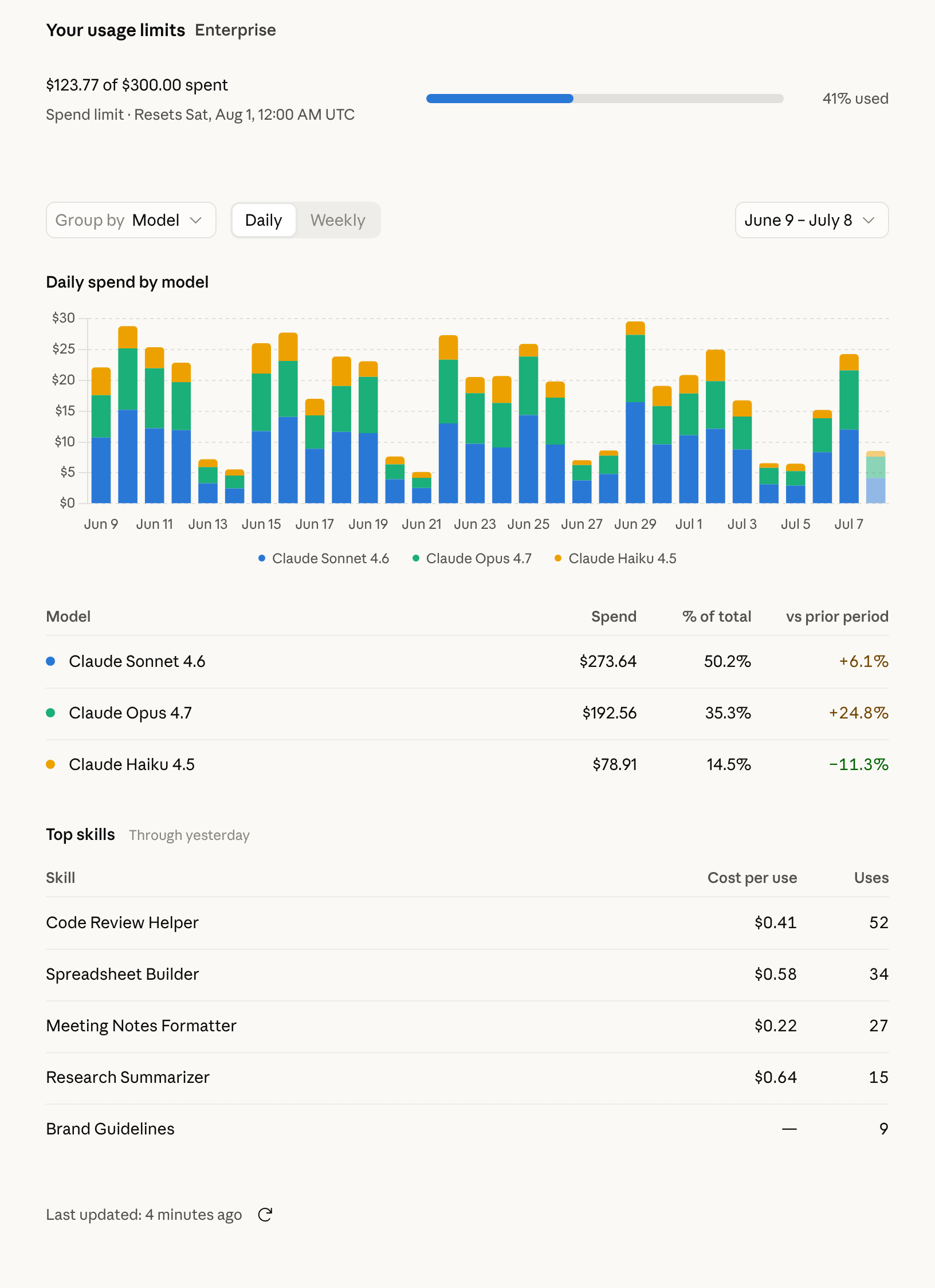Click the Cost per use column header
The image size is (935, 1288).
tap(752, 878)
